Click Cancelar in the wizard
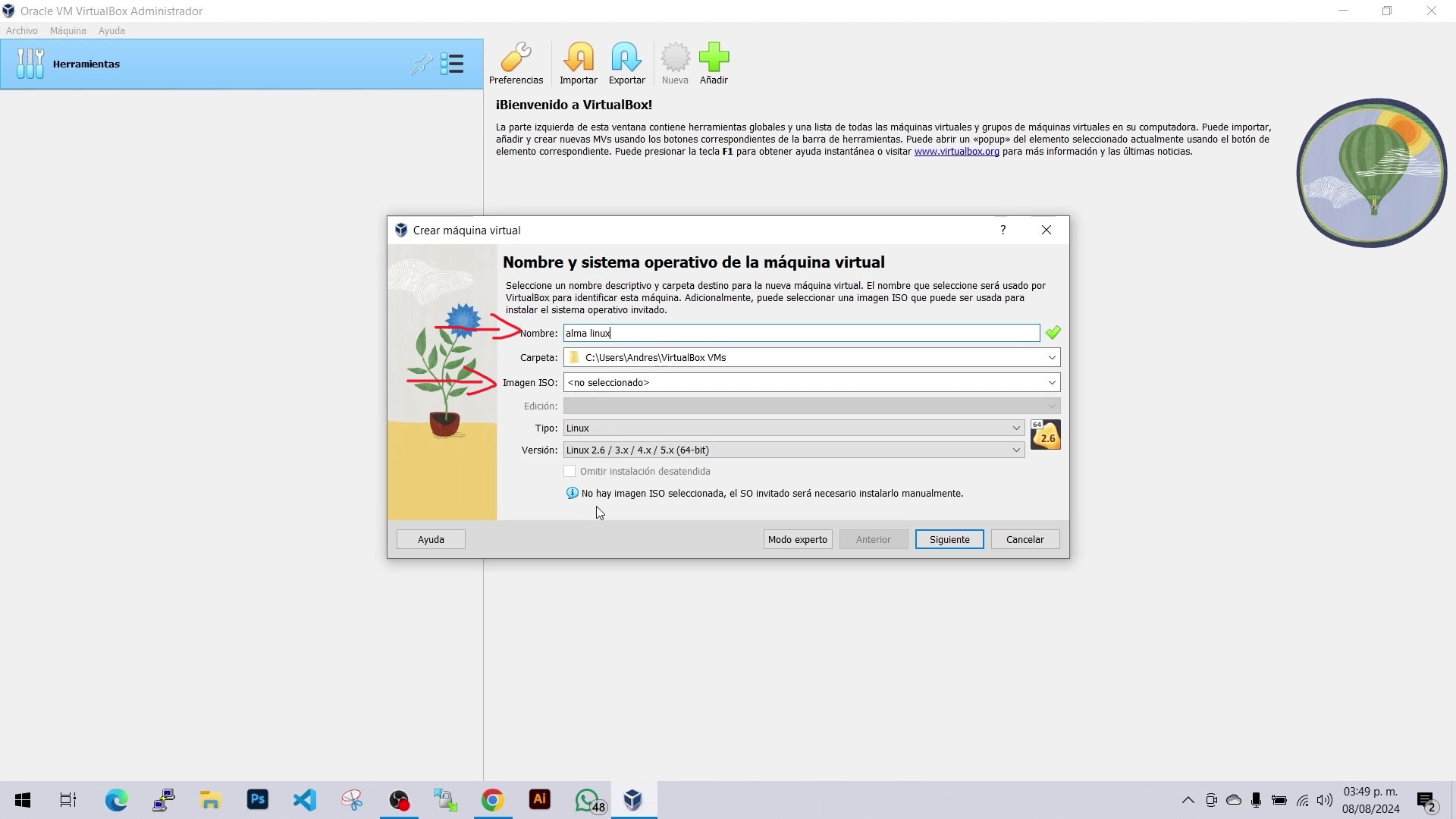The image size is (1456, 819). [x=1025, y=539]
